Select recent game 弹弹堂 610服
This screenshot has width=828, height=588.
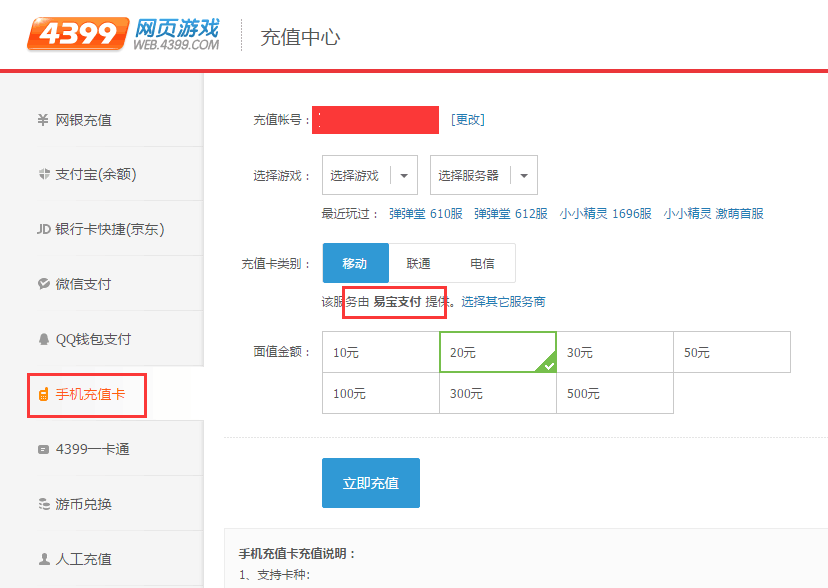[x=425, y=214]
